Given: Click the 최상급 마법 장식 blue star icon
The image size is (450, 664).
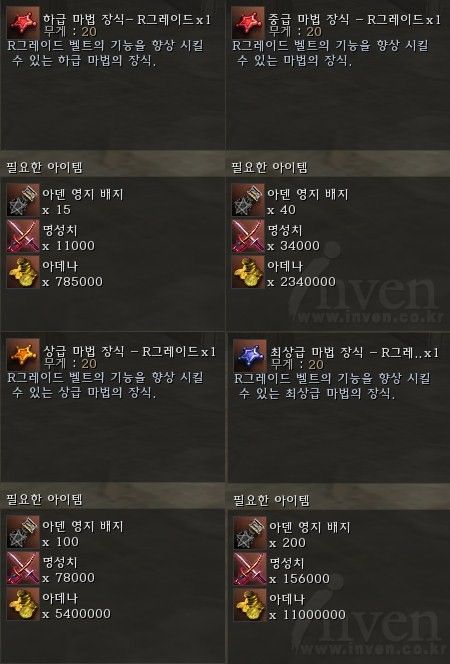Looking at the screenshot, I should point(250,356).
